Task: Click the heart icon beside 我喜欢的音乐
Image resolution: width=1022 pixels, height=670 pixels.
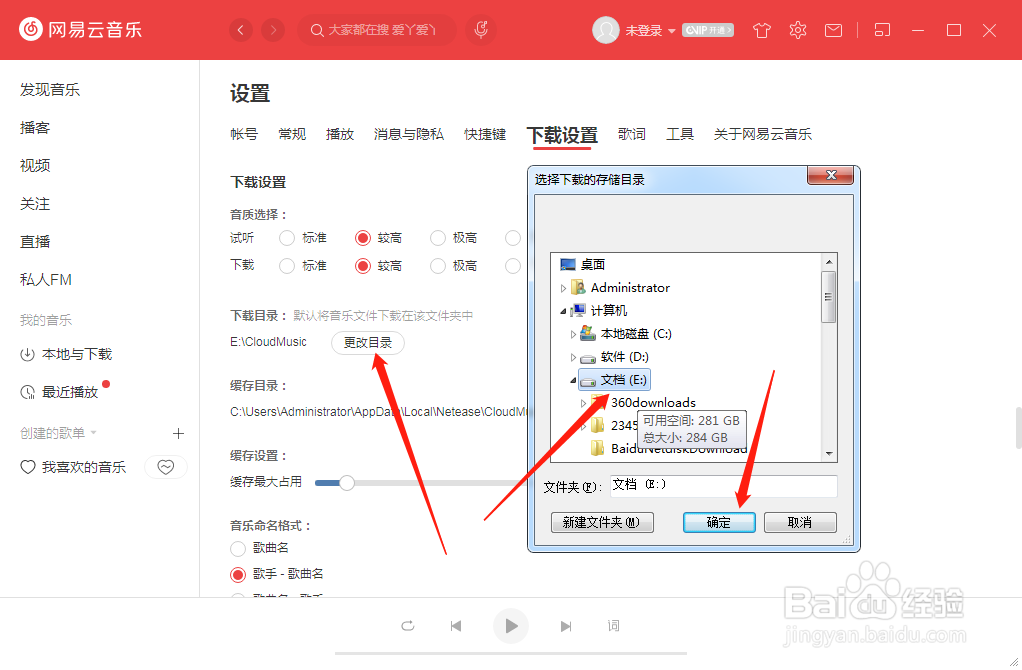Action: click(27, 467)
